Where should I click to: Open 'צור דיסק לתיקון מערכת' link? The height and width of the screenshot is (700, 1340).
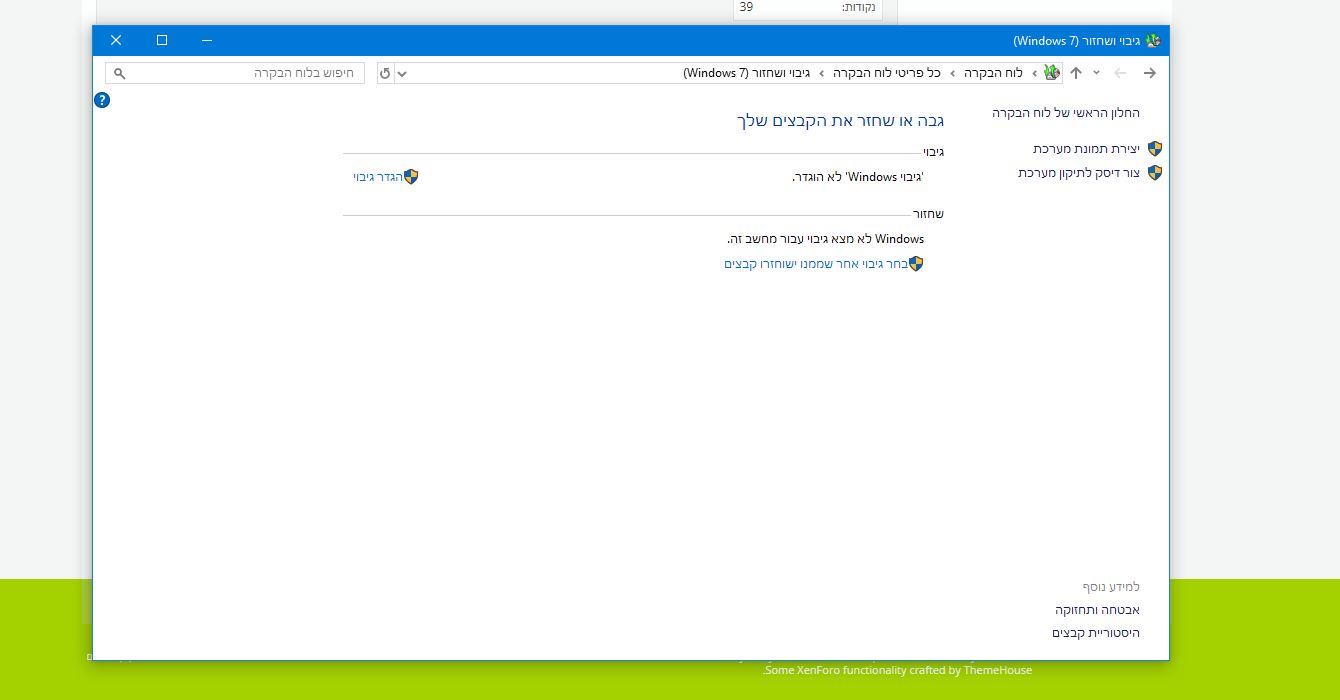point(1079,173)
